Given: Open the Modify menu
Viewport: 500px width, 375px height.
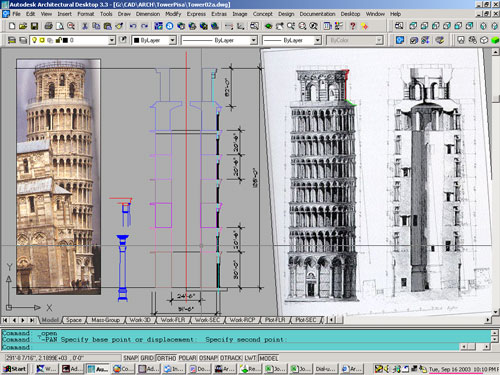Looking at the screenshot, I should click(173, 14).
